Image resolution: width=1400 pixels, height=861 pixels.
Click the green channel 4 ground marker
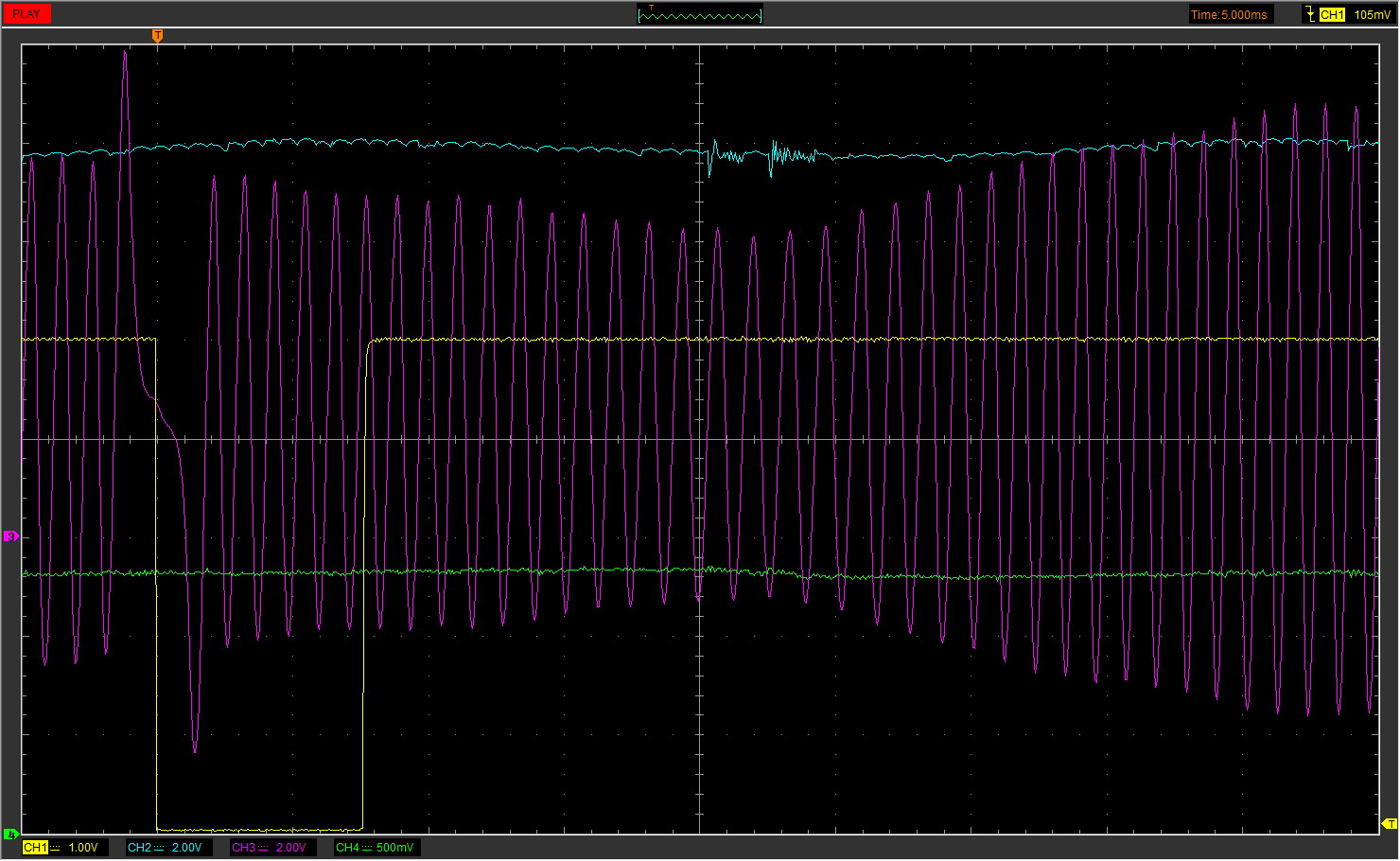[x=11, y=834]
